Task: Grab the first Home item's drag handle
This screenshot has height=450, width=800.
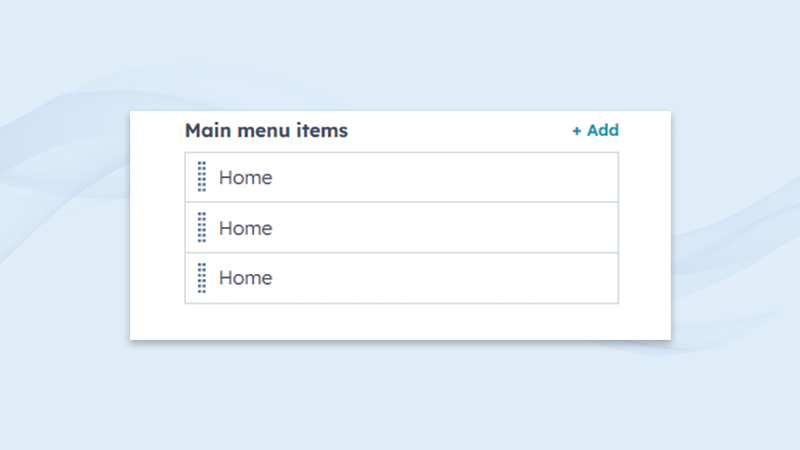Action: 202,177
